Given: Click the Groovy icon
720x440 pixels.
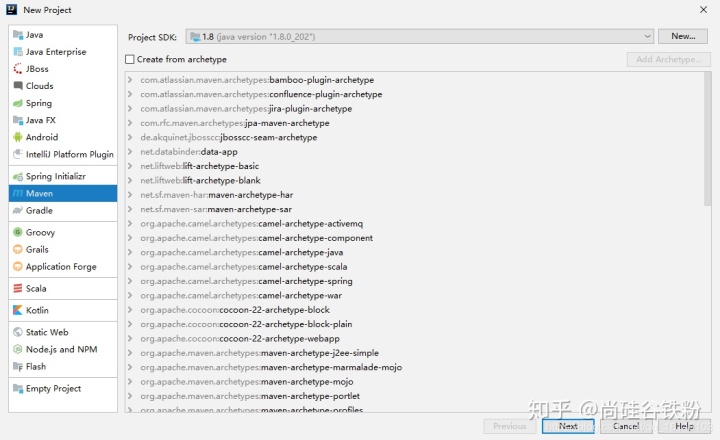Looking at the screenshot, I should tap(18, 232).
